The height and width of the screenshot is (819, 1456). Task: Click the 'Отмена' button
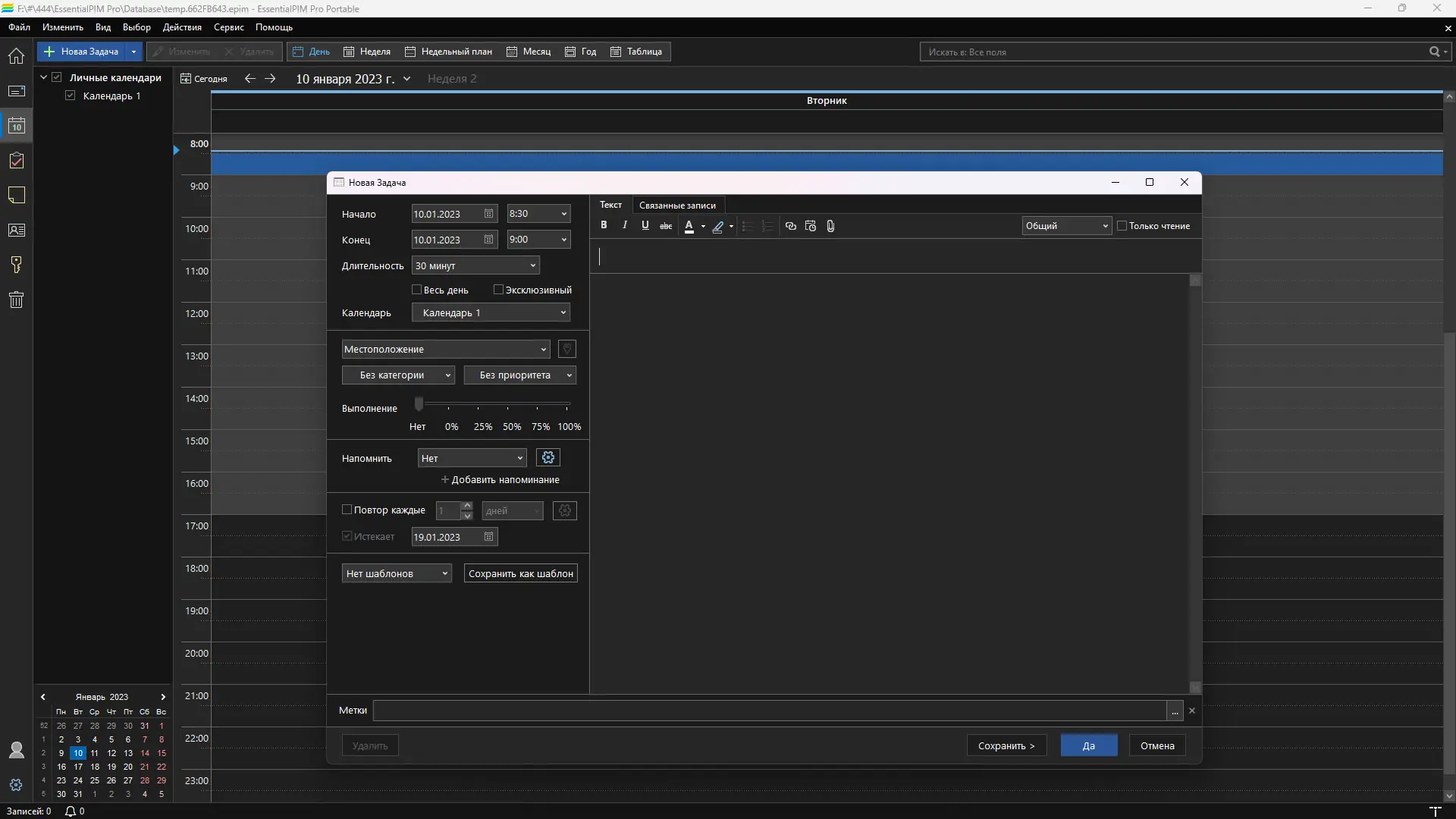[x=1157, y=746]
